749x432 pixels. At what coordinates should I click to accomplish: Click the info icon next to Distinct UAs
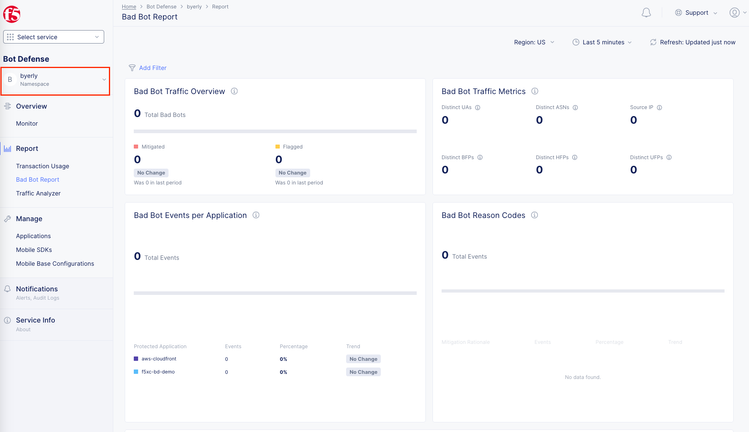[x=478, y=107]
